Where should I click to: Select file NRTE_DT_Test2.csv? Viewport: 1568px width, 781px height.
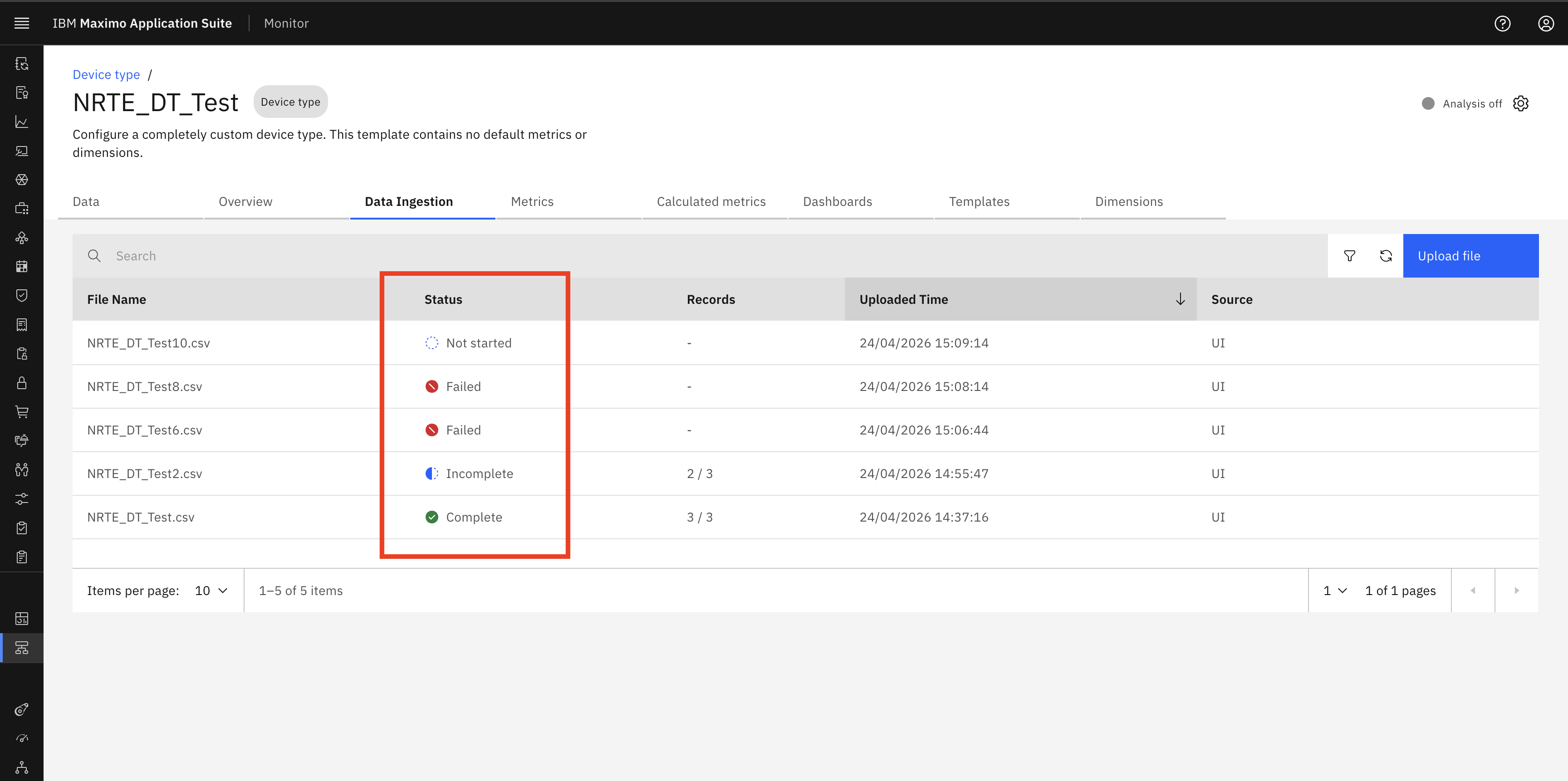pyautogui.click(x=144, y=474)
